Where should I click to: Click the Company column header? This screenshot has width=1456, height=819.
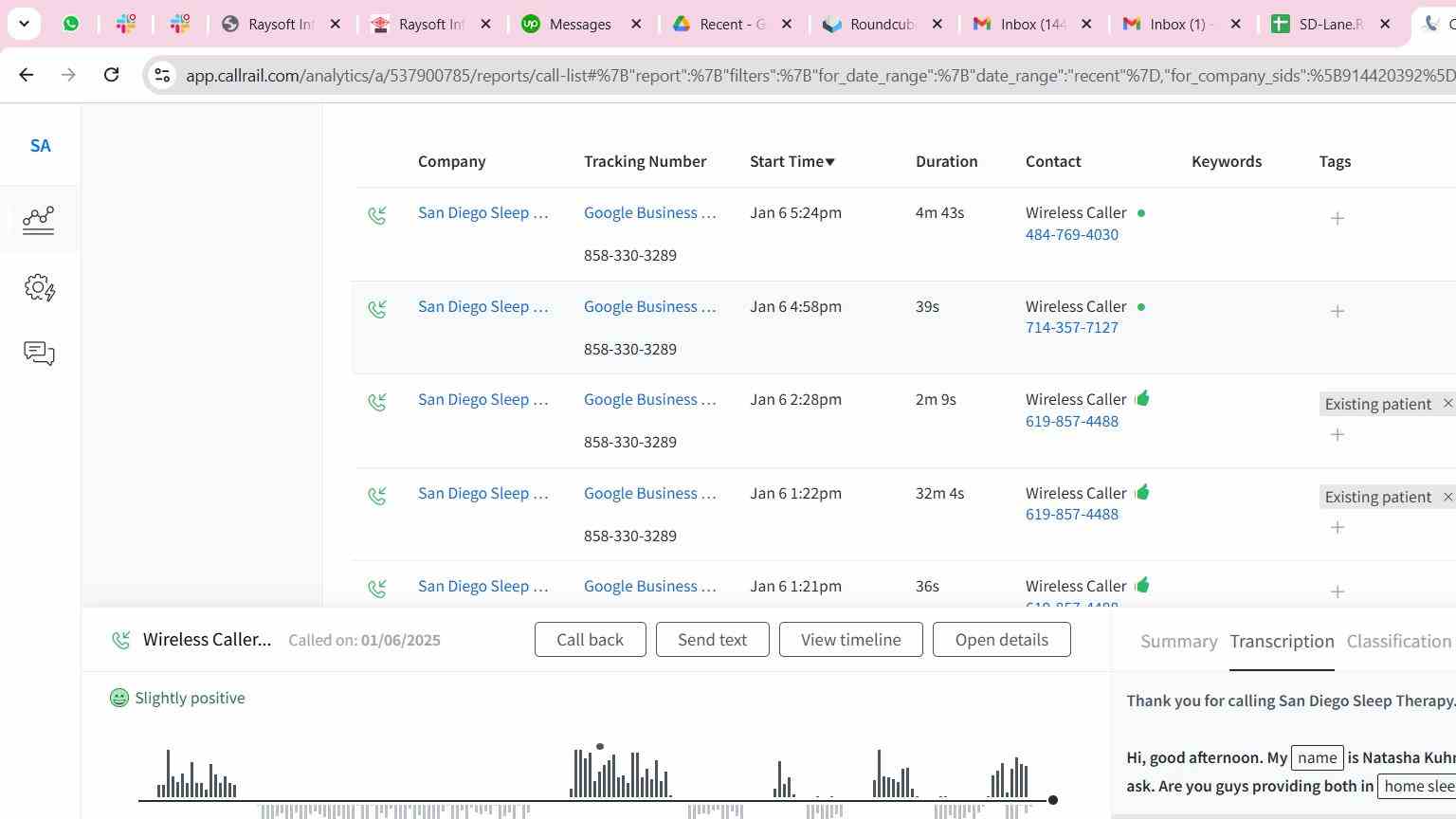[x=451, y=161]
